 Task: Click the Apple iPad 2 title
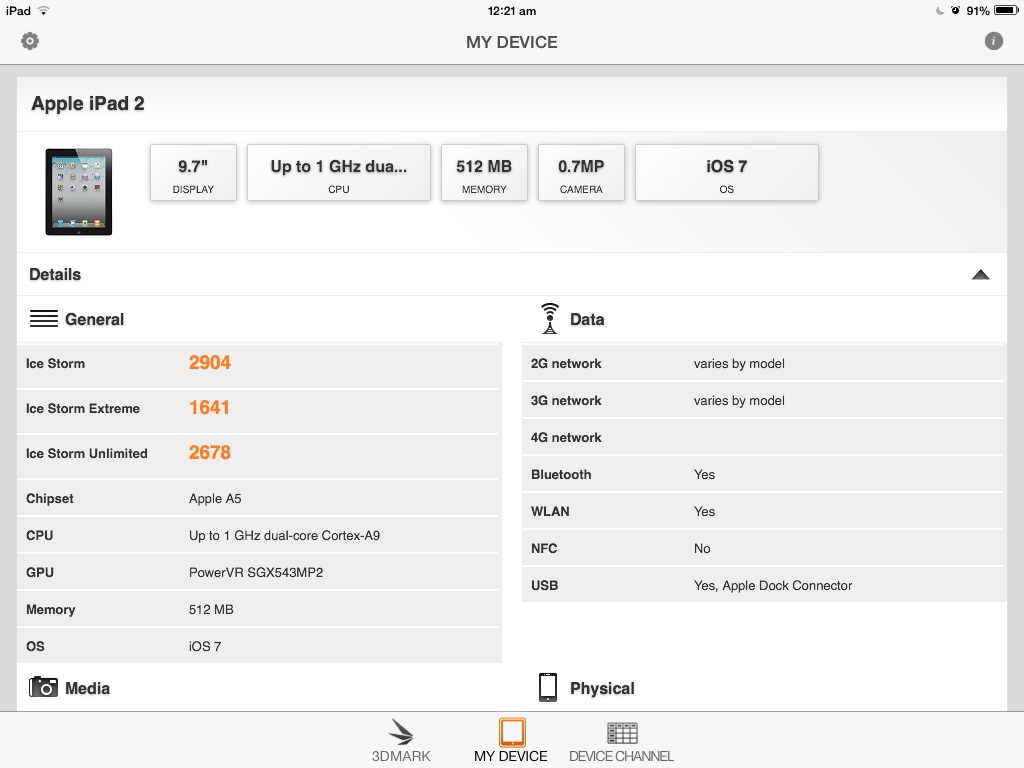click(88, 103)
